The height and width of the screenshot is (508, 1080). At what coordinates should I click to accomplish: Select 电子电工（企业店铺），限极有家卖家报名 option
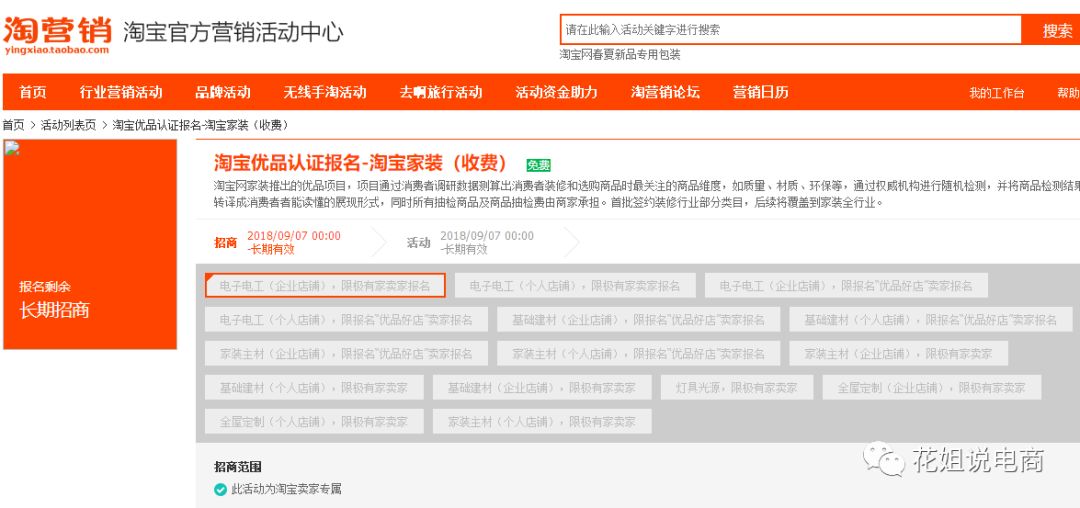point(325,285)
